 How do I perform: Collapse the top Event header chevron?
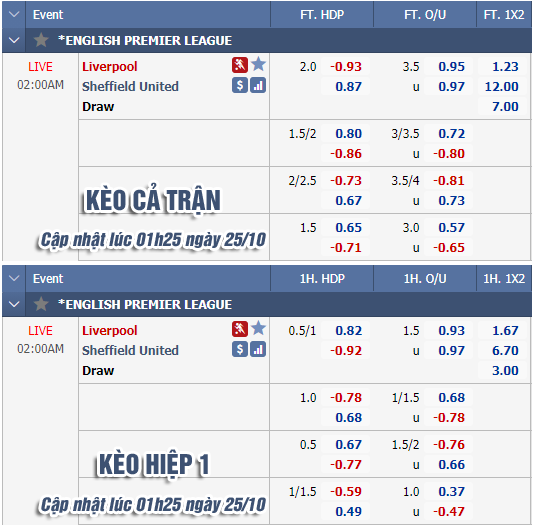point(14,15)
